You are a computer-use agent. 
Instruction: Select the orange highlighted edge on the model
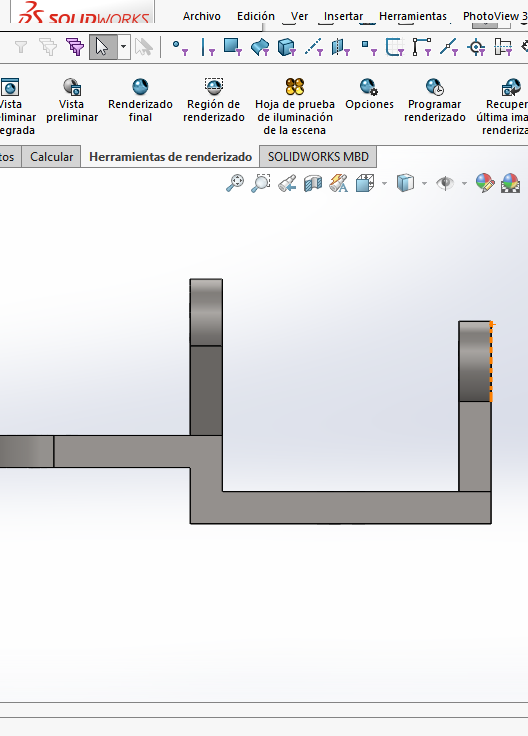pyautogui.click(x=491, y=362)
